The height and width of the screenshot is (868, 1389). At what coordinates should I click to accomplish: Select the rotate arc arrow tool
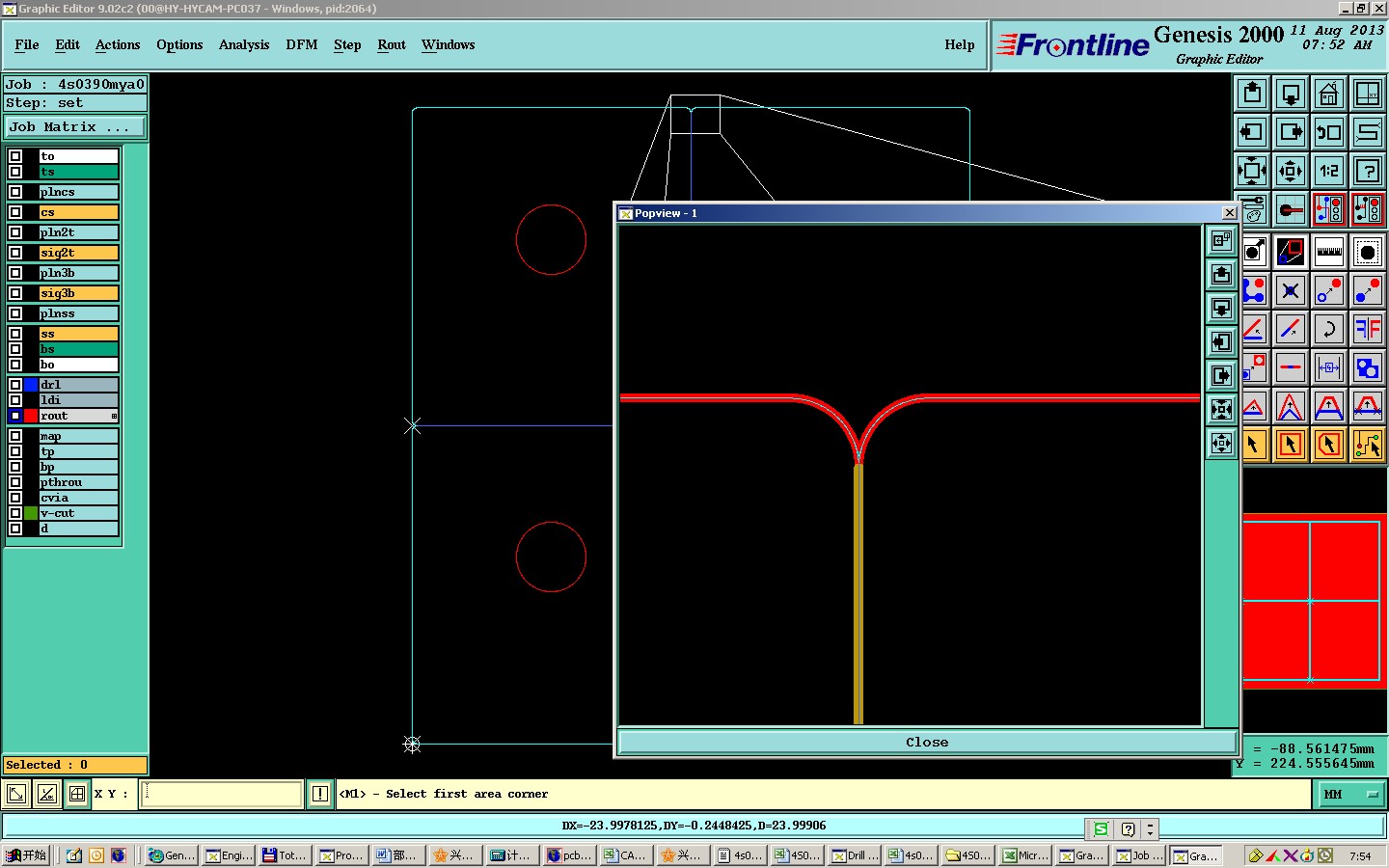point(1329,329)
